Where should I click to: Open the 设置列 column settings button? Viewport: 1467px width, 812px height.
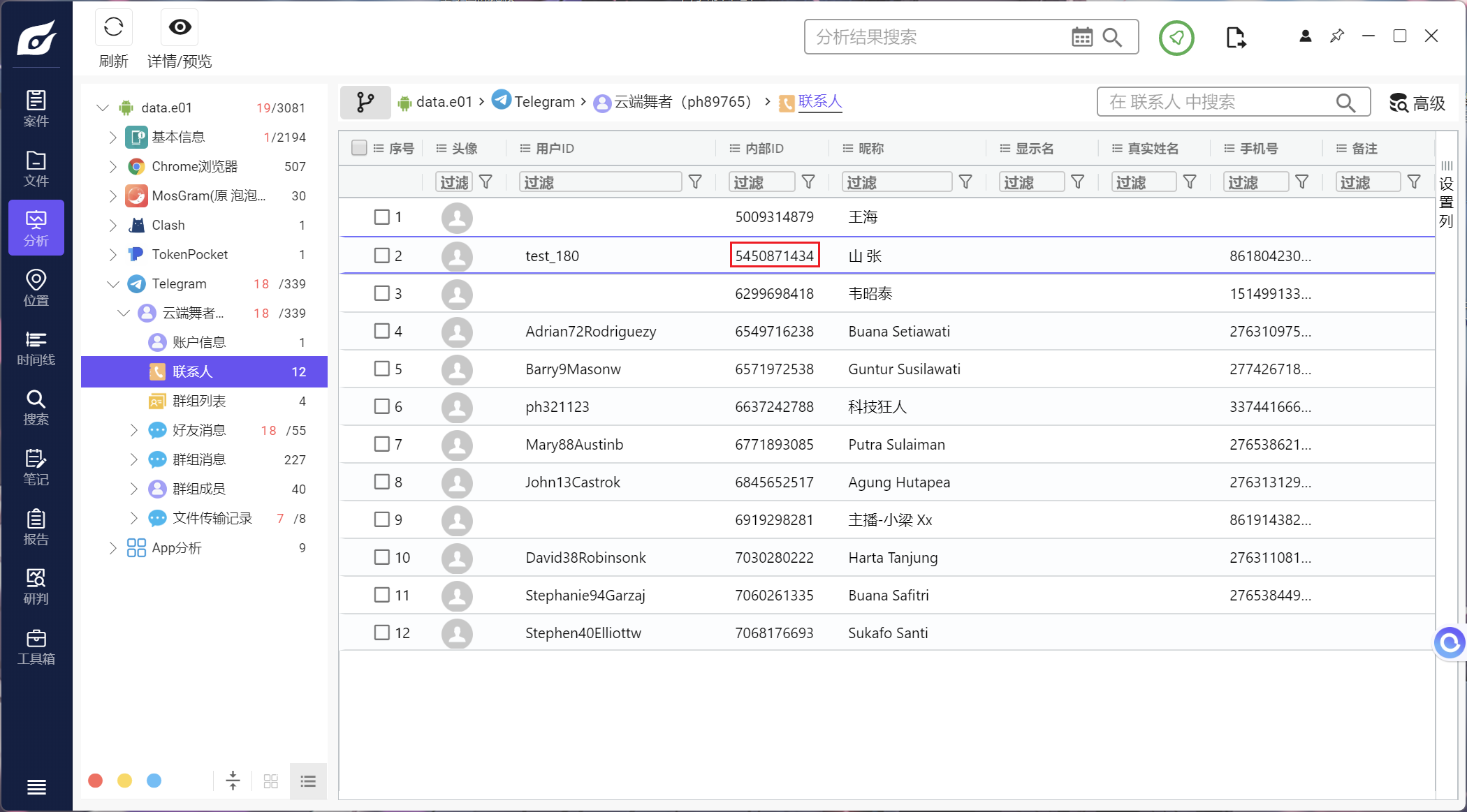tap(1446, 195)
